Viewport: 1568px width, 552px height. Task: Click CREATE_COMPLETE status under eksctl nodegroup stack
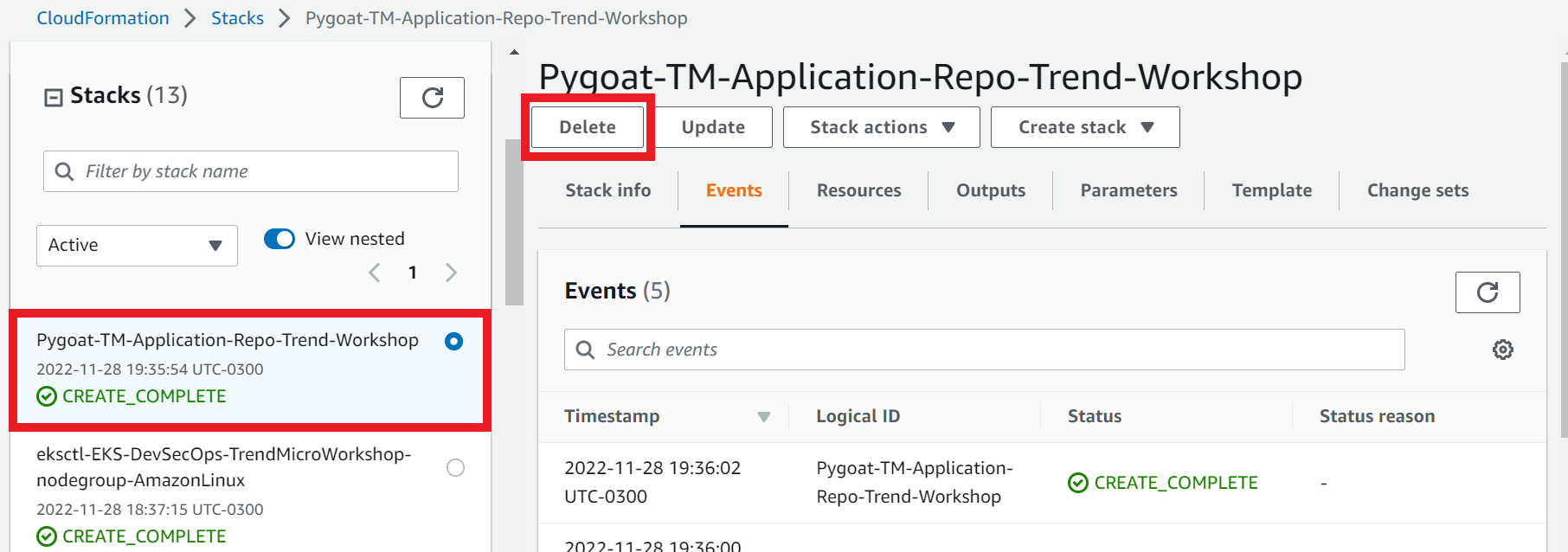(132, 536)
